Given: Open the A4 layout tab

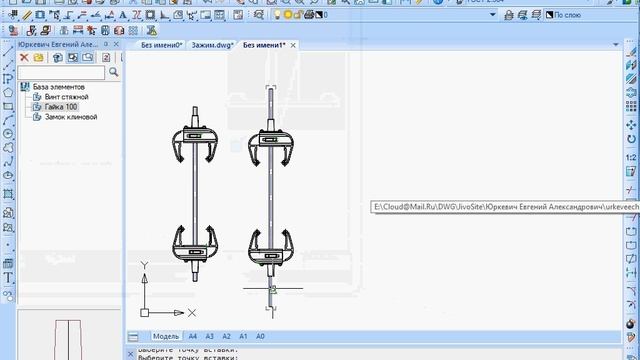Looking at the screenshot, I should click(x=193, y=336).
